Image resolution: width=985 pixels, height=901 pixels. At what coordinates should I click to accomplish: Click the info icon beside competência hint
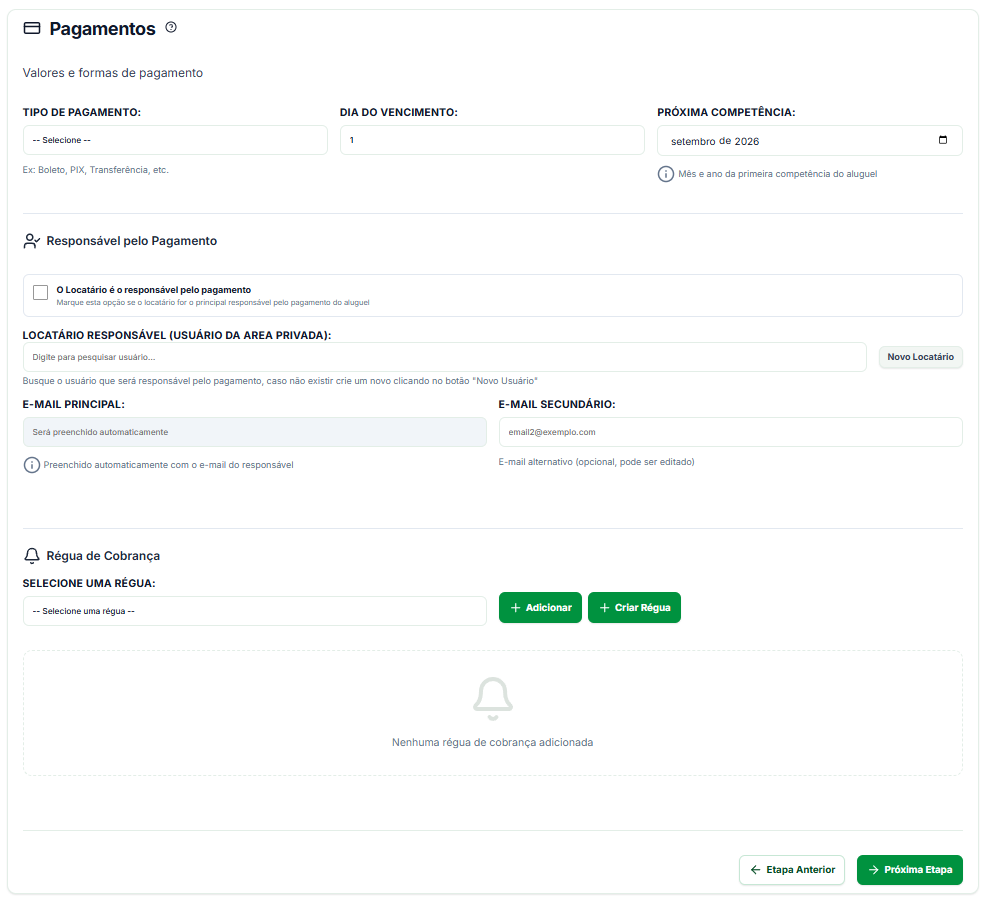pos(666,174)
